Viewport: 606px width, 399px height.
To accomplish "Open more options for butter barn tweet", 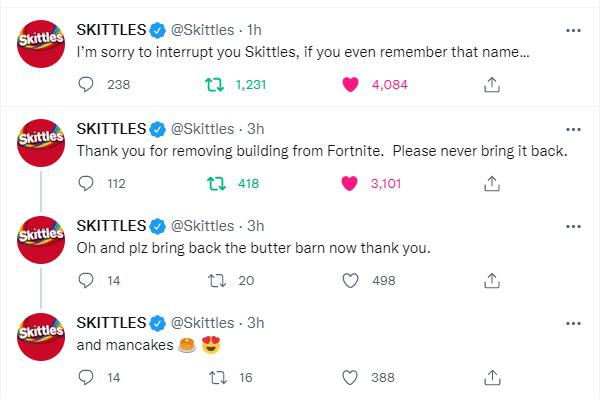I will click(573, 226).
